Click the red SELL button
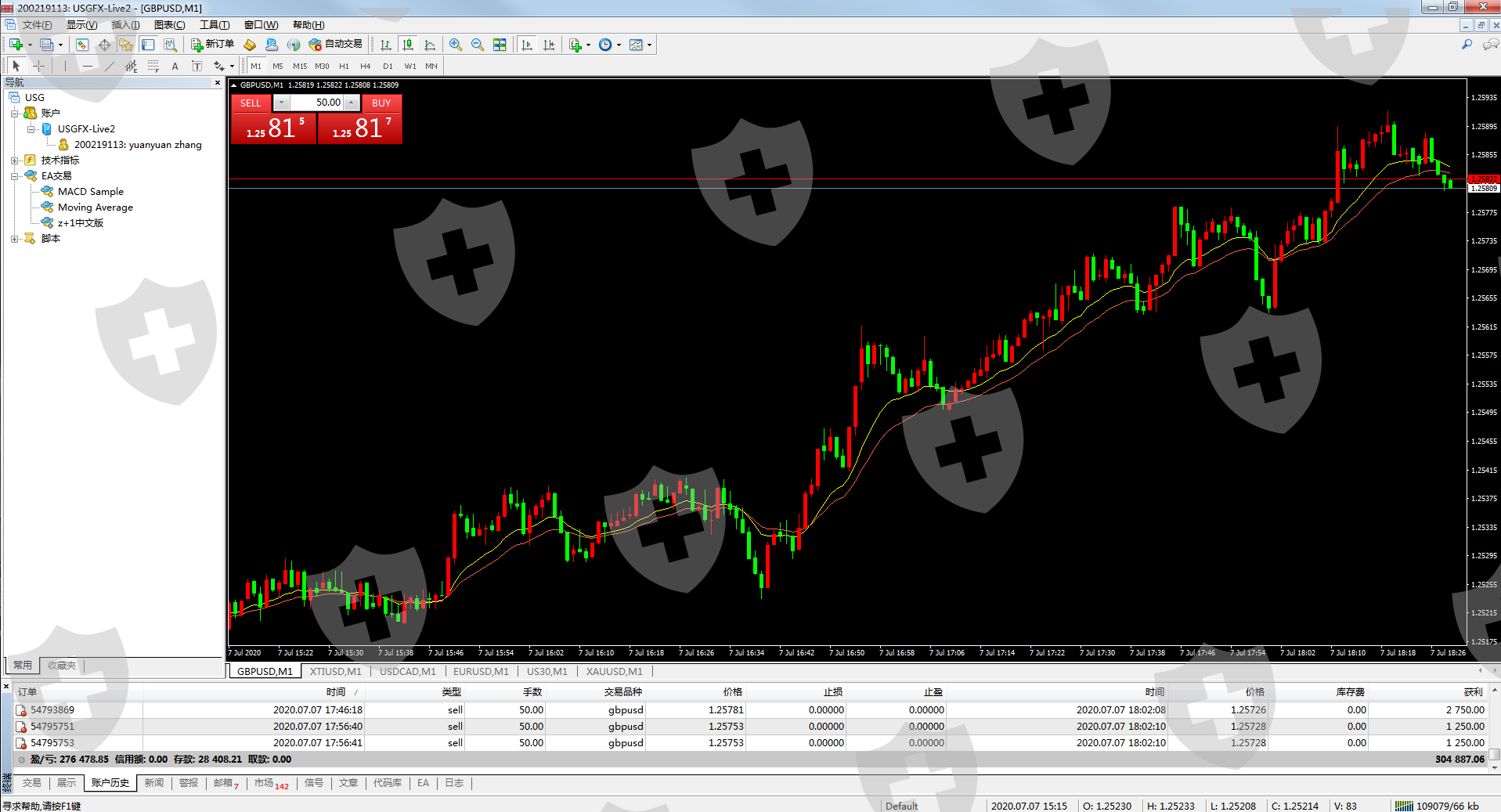The width and height of the screenshot is (1501, 812). (251, 103)
